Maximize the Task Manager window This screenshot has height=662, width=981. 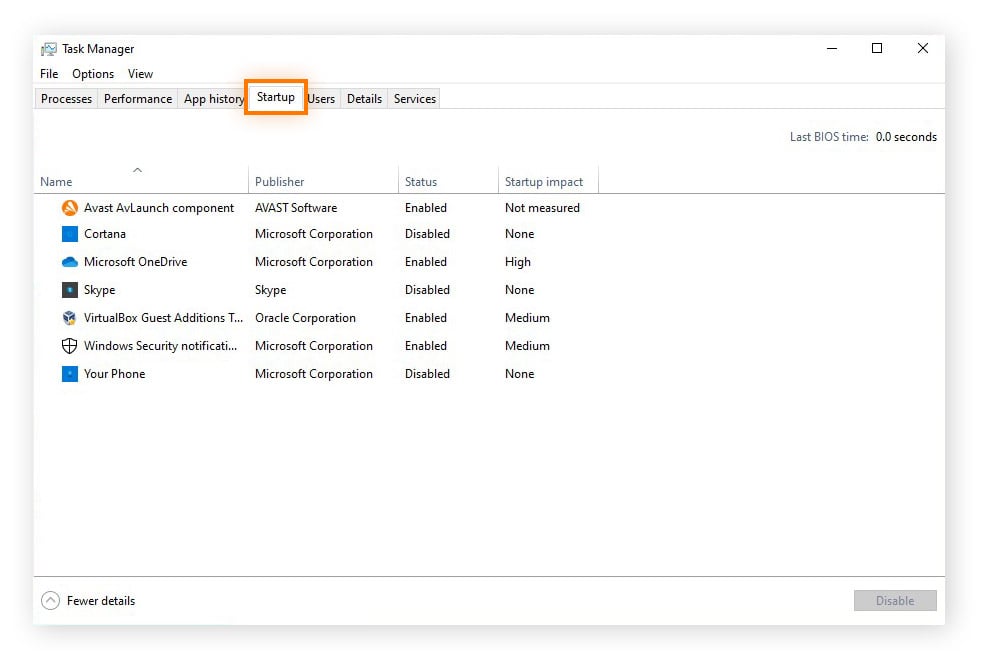[877, 48]
